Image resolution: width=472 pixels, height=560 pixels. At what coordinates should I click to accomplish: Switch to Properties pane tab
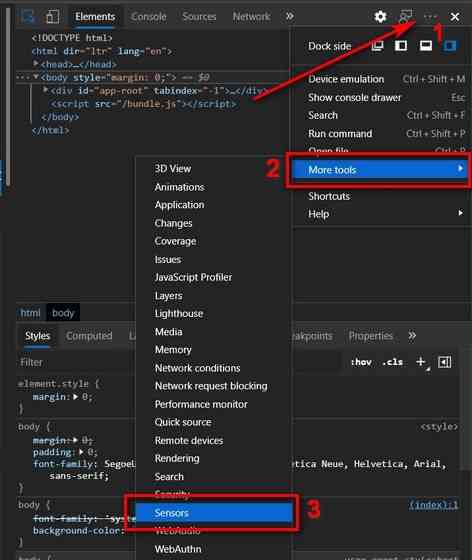pyautogui.click(x=371, y=336)
